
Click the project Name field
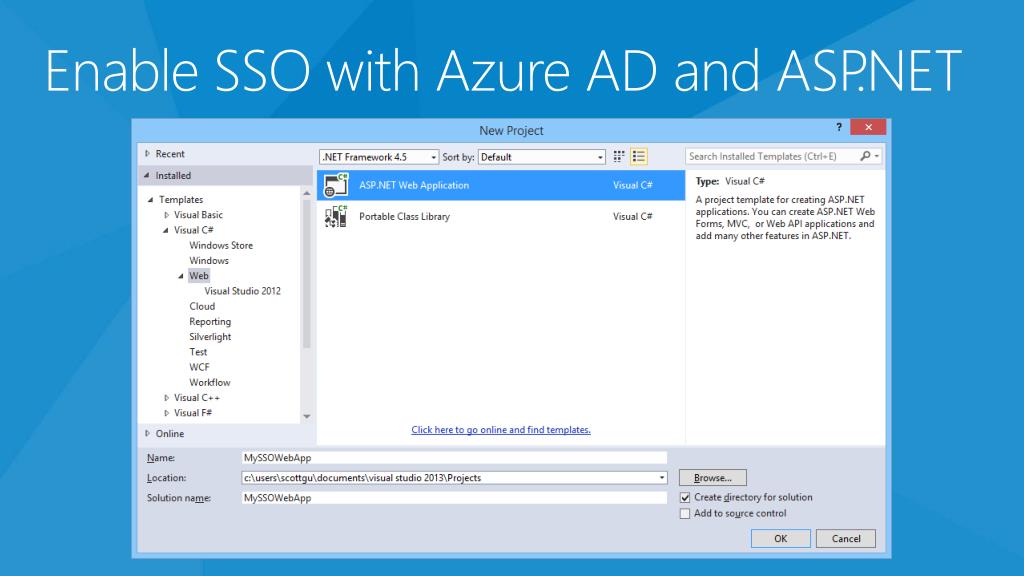pyautogui.click(x=454, y=458)
